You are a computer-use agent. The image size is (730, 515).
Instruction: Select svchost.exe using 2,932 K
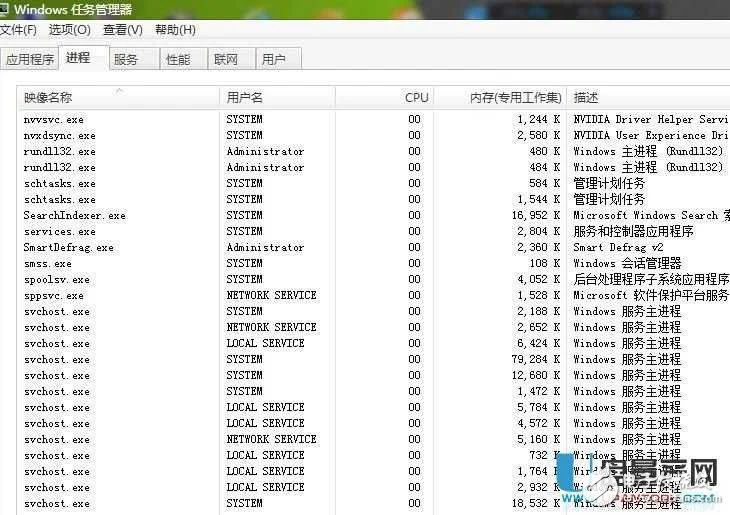[x=374, y=488]
